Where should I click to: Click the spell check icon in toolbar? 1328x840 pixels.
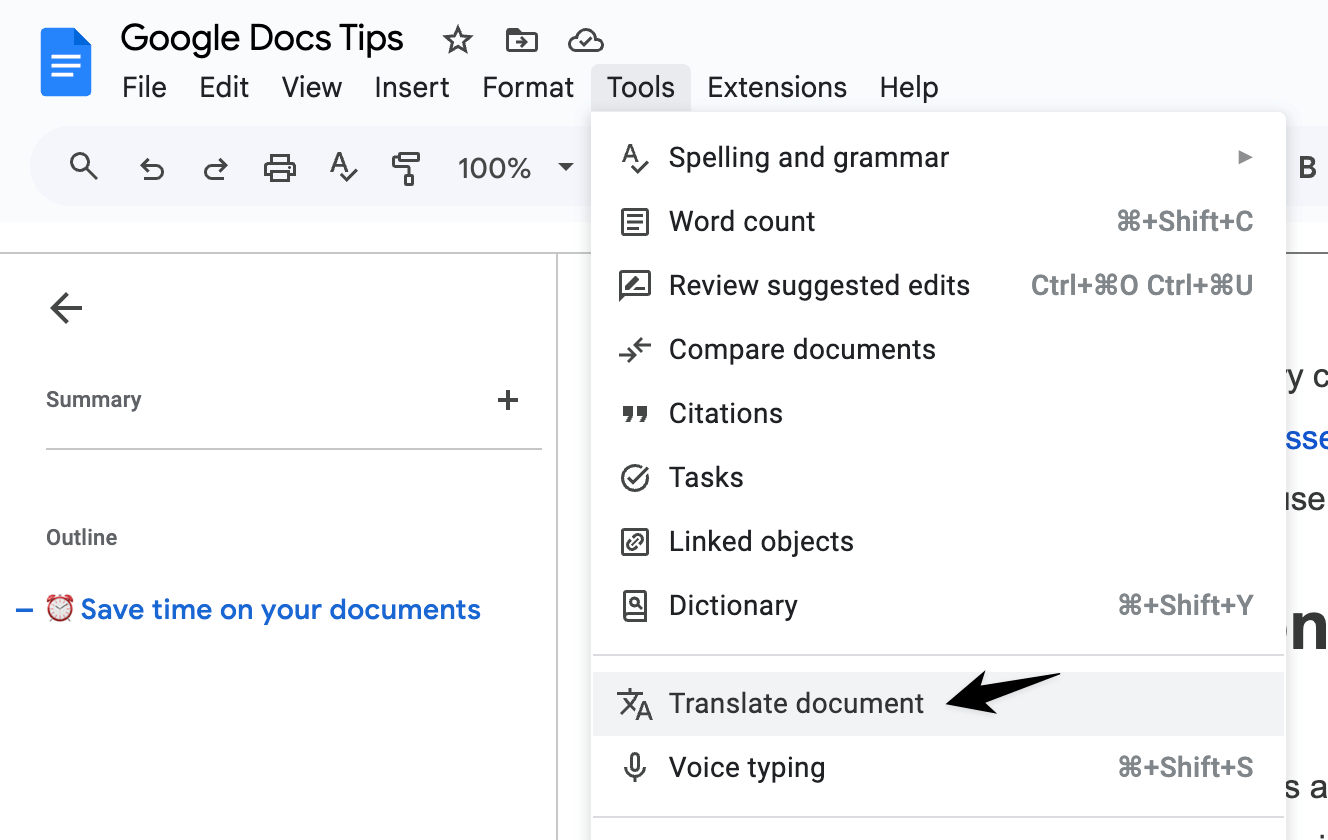pyautogui.click(x=343, y=168)
